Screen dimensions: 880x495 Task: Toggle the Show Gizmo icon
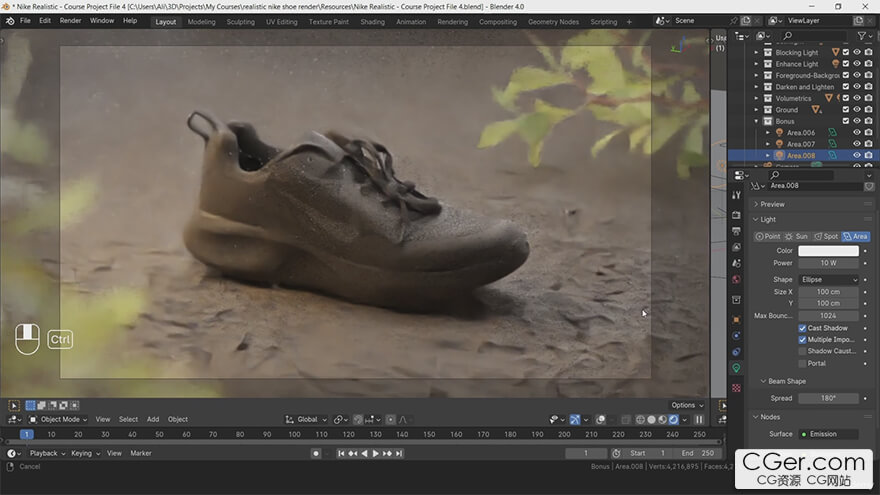[x=575, y=419]
